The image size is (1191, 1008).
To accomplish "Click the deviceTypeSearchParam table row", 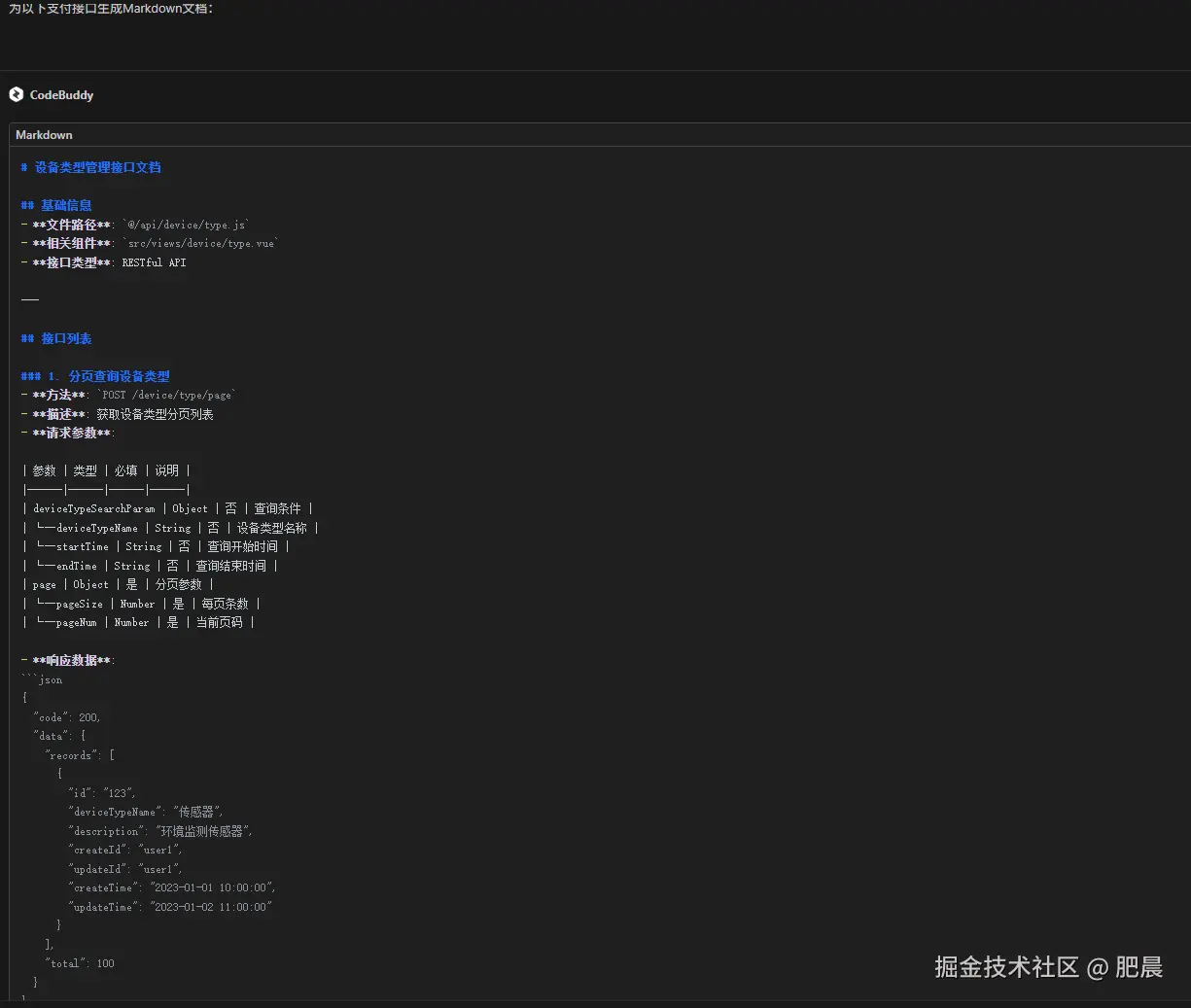I will (x=168, y=508).
